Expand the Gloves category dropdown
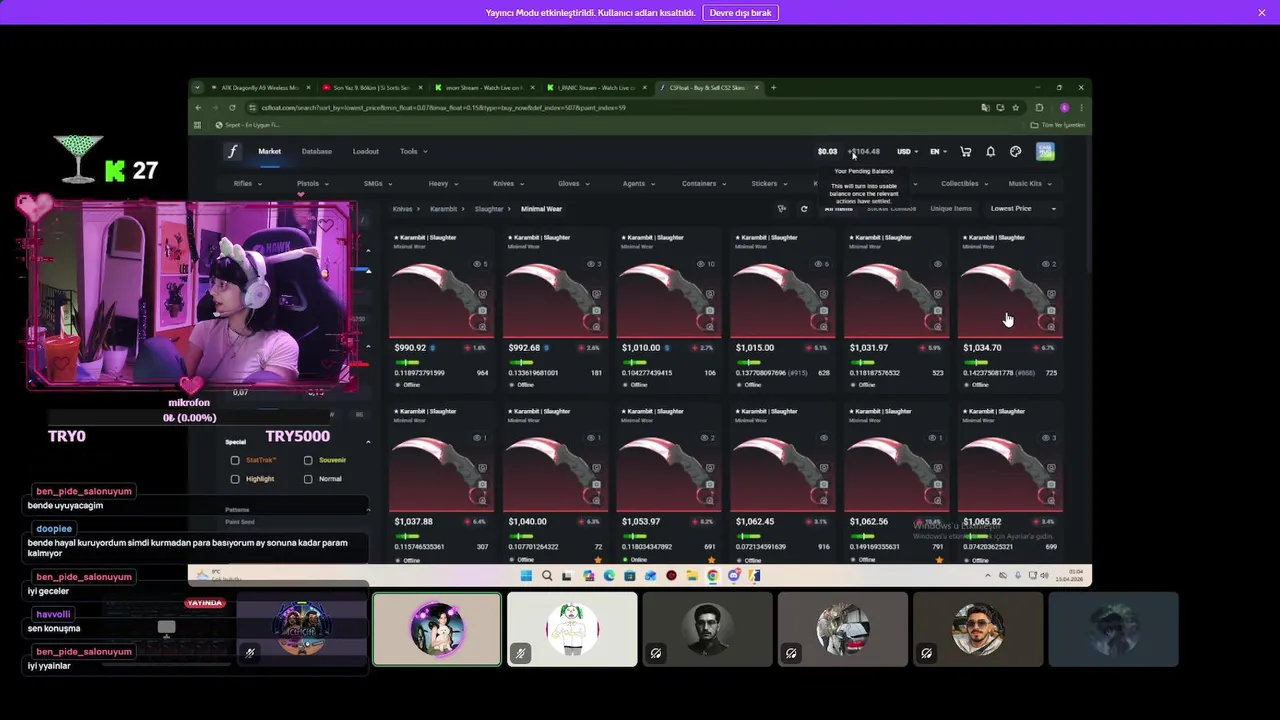 (573, 184)
